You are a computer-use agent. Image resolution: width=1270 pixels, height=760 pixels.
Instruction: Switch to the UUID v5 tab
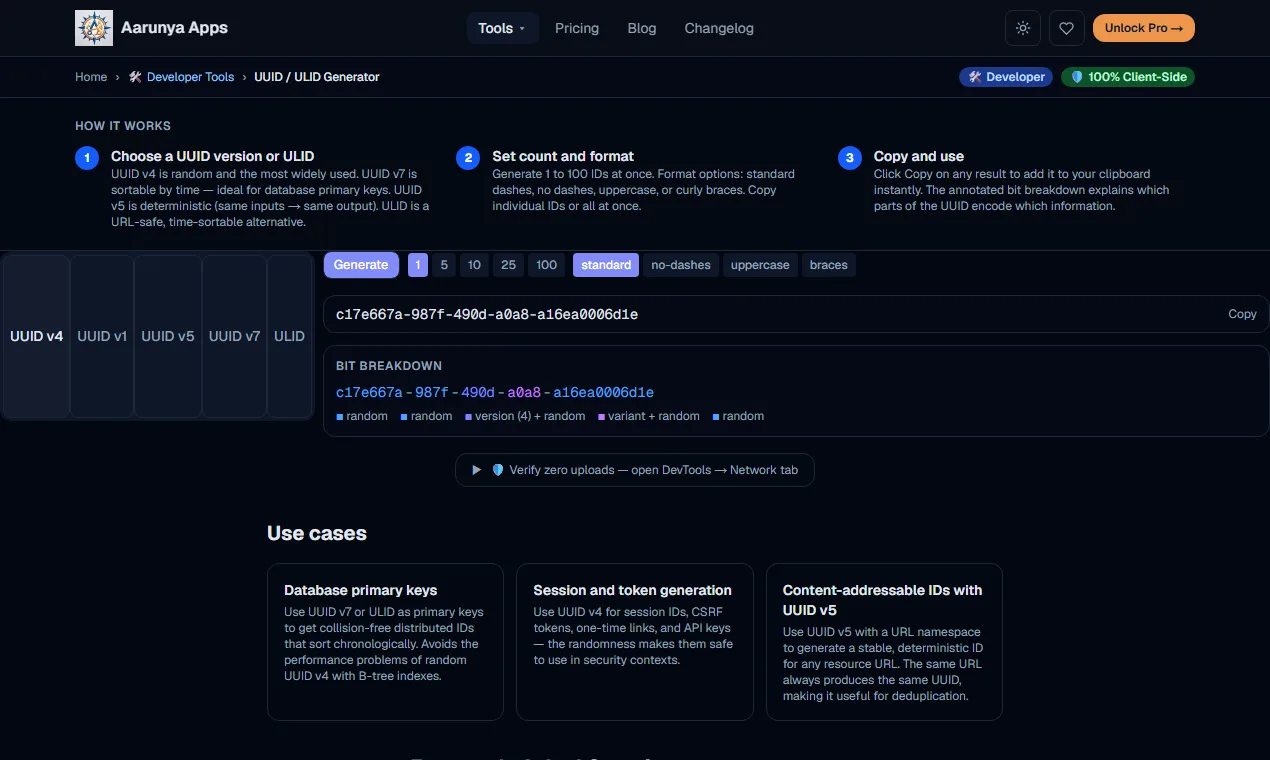click(x=168, y=336)
